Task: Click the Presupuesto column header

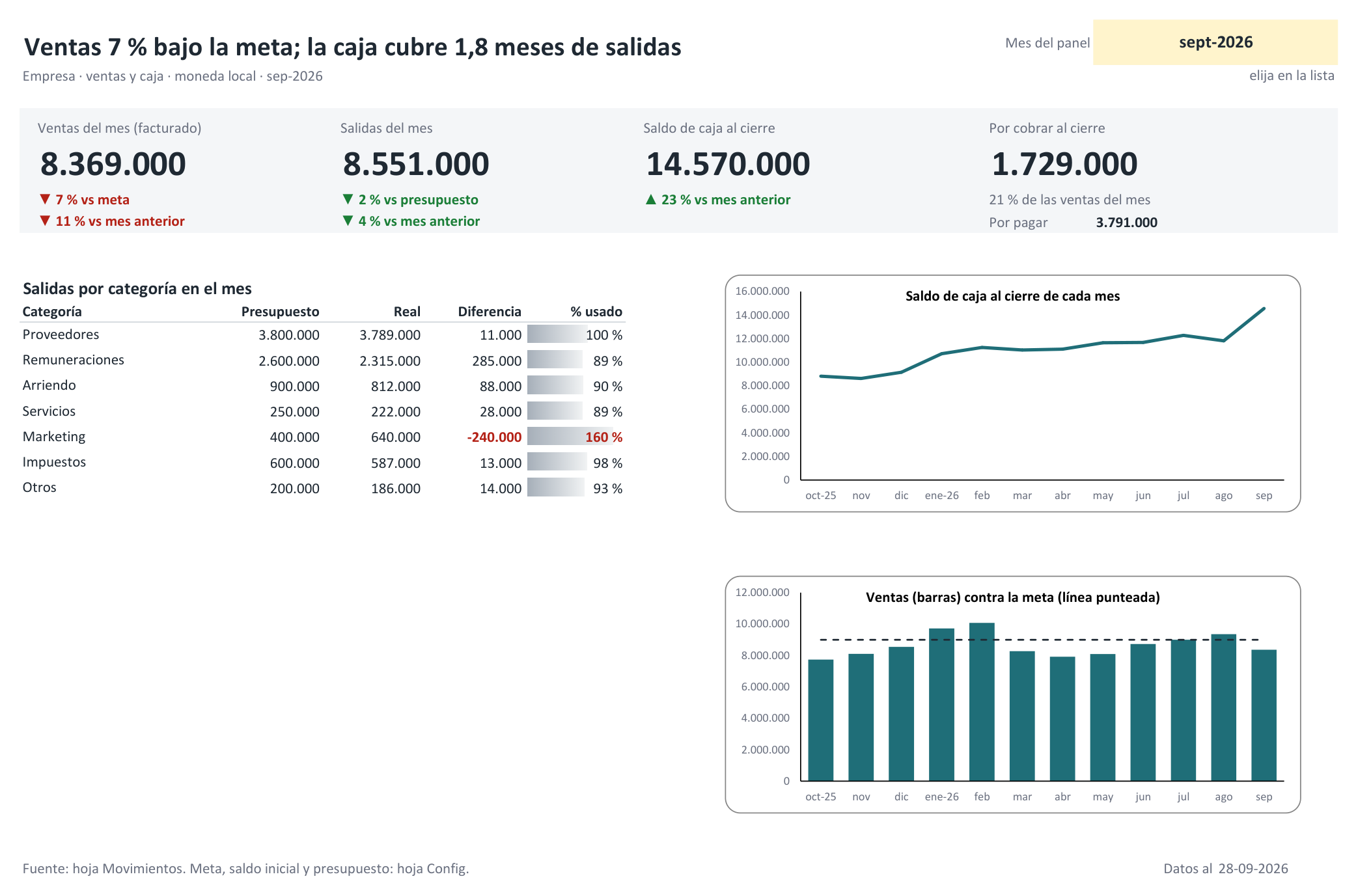Action: tap(280, 312)
